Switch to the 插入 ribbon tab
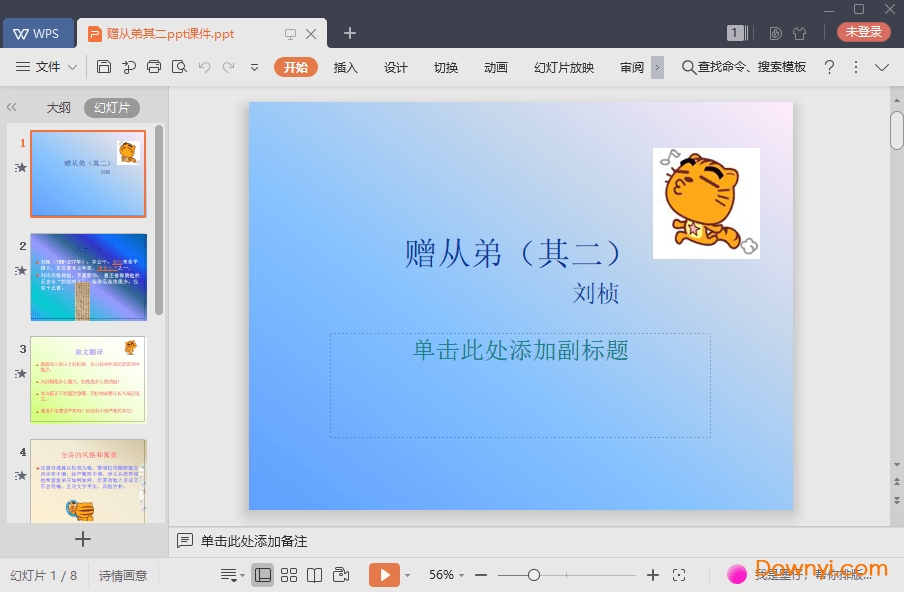 click(x=345, y=68)
